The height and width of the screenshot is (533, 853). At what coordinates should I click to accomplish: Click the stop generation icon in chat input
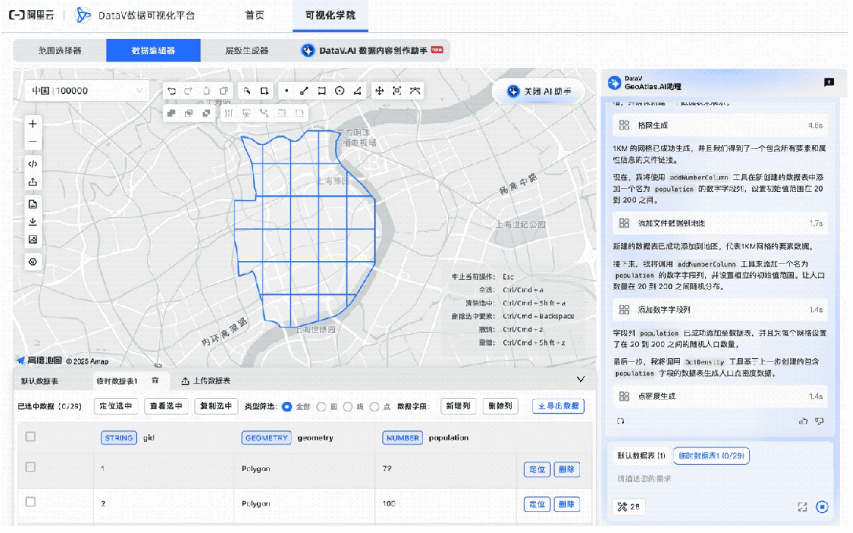(x=822, y=507)
